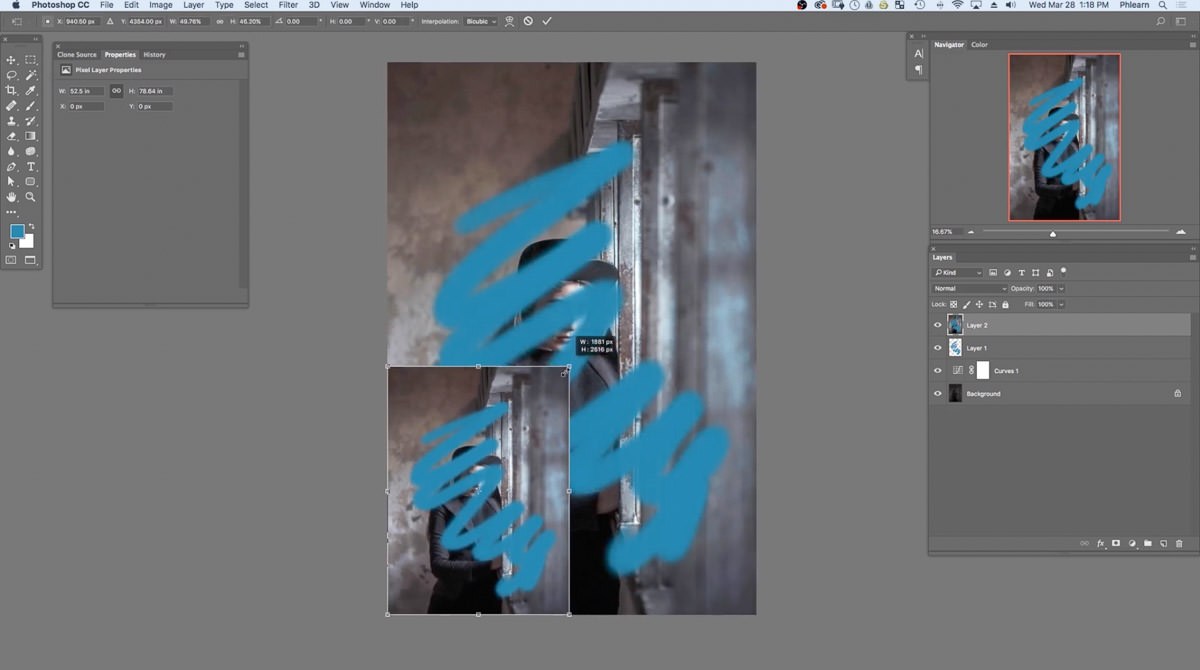Open the Filter menu
Image resolution: width=1200 pixels, height=670 pixels.
[288, 5]
